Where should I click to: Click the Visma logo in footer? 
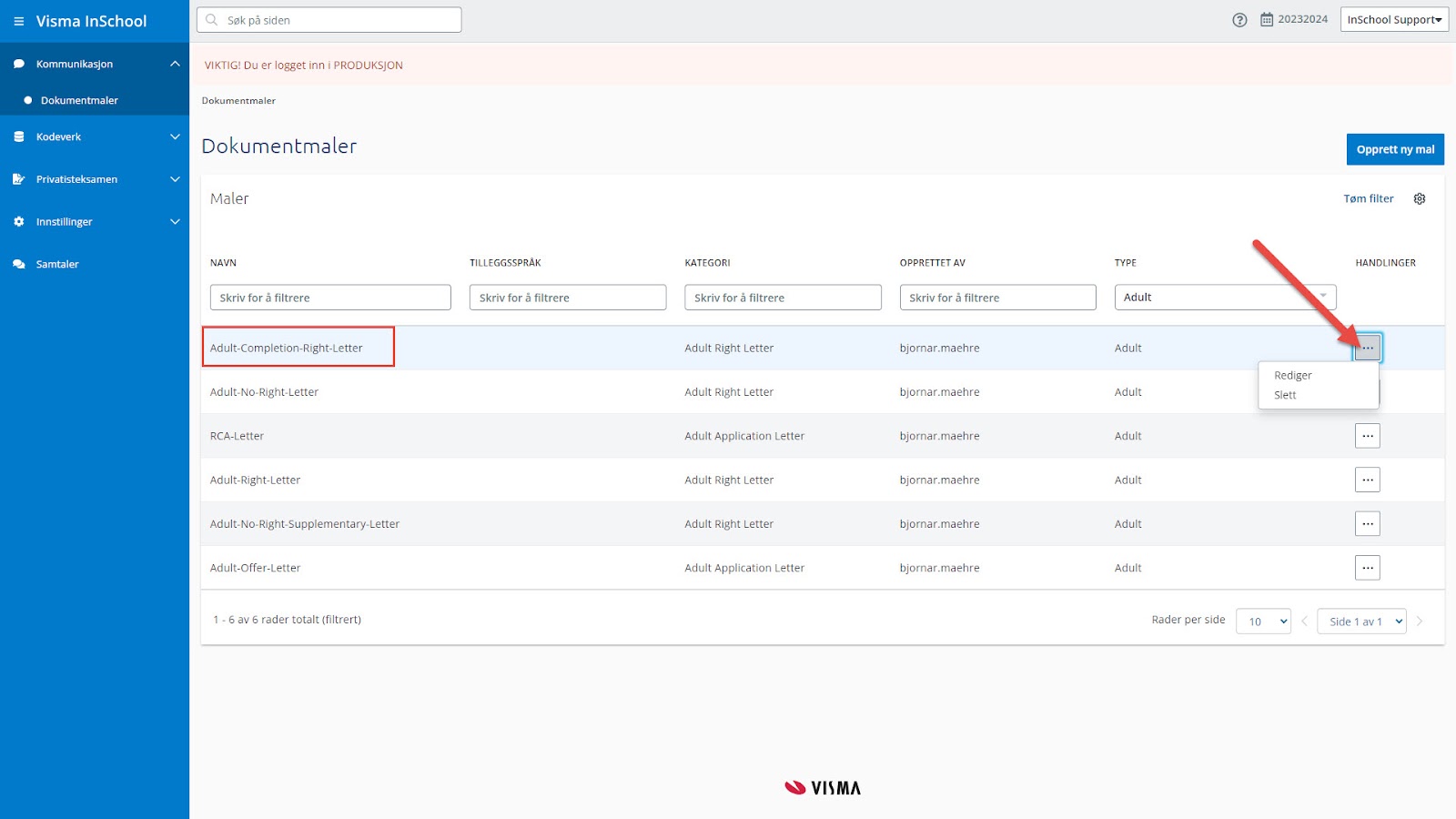(823, 788)
